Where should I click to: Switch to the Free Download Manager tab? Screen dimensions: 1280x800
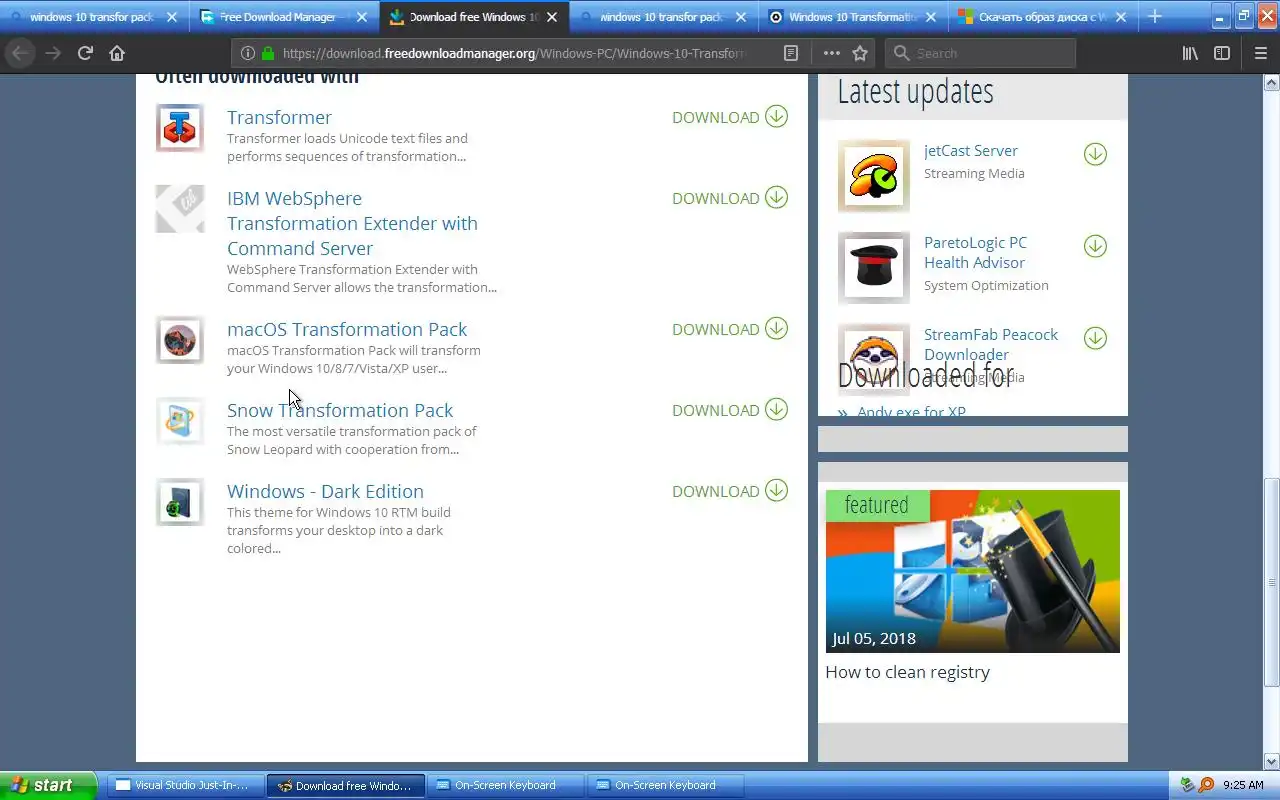(x=284, y=17)
